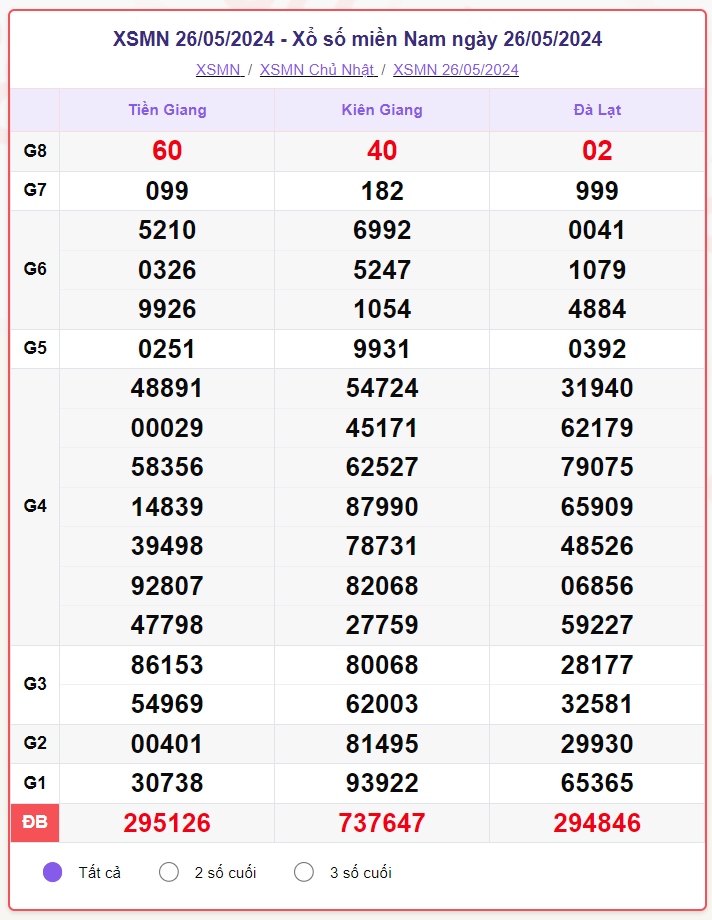The image size is (712, 920).
Task: Click the G8 row label
Action: tap(35, 151)
